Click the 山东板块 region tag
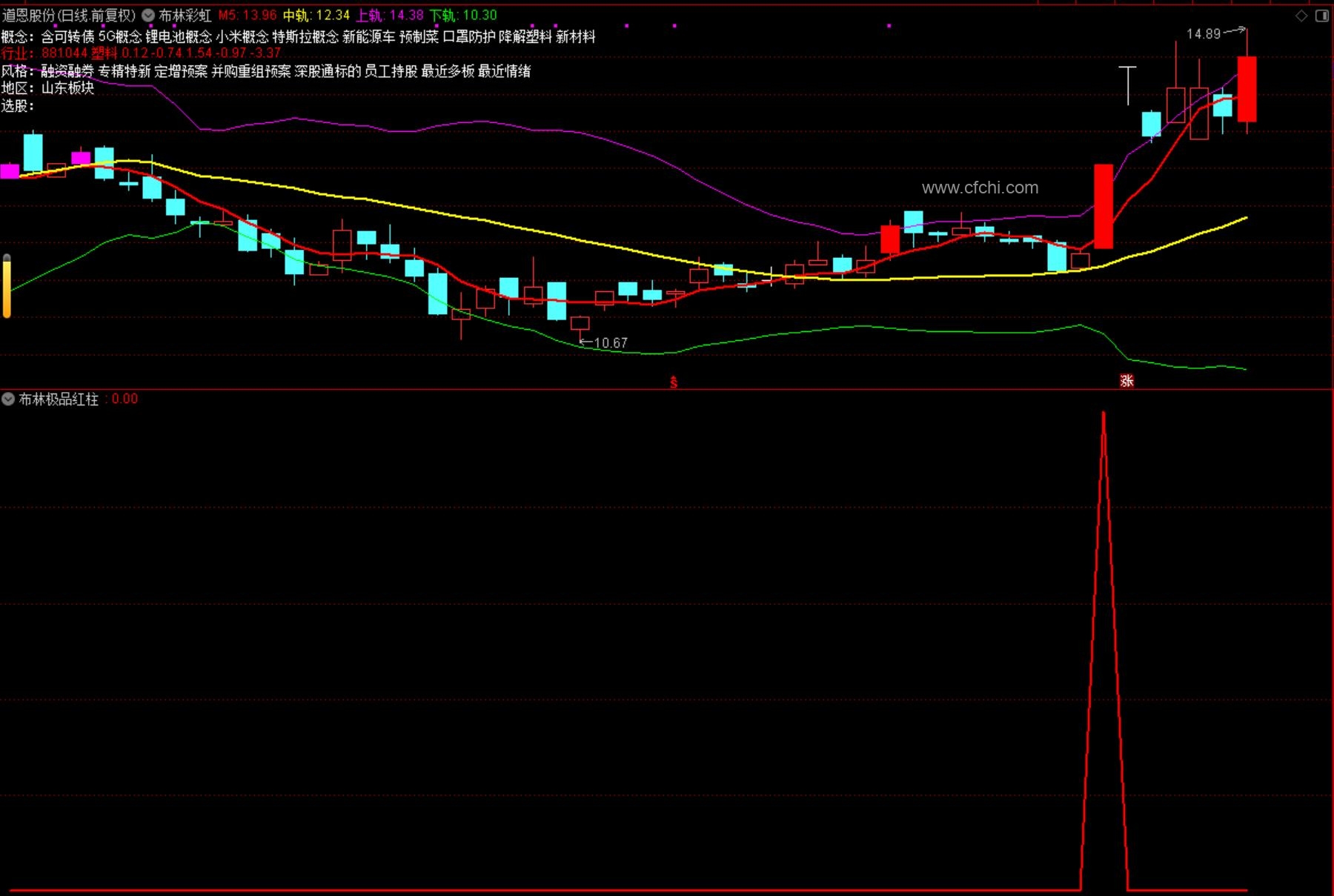Image resolution: width=1334 pixels, height=896 pixels. pyautogui.click(x=67, y=88)
